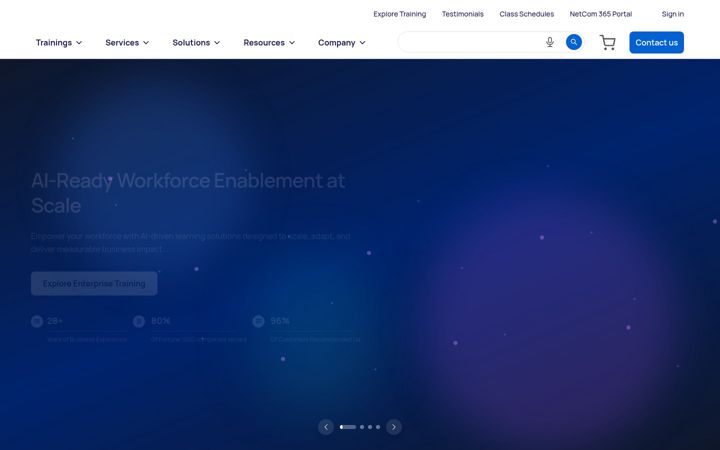This screenshot has height=450, width=720.
Task: Expand the Company menu
Action: [x=342, y=43]
